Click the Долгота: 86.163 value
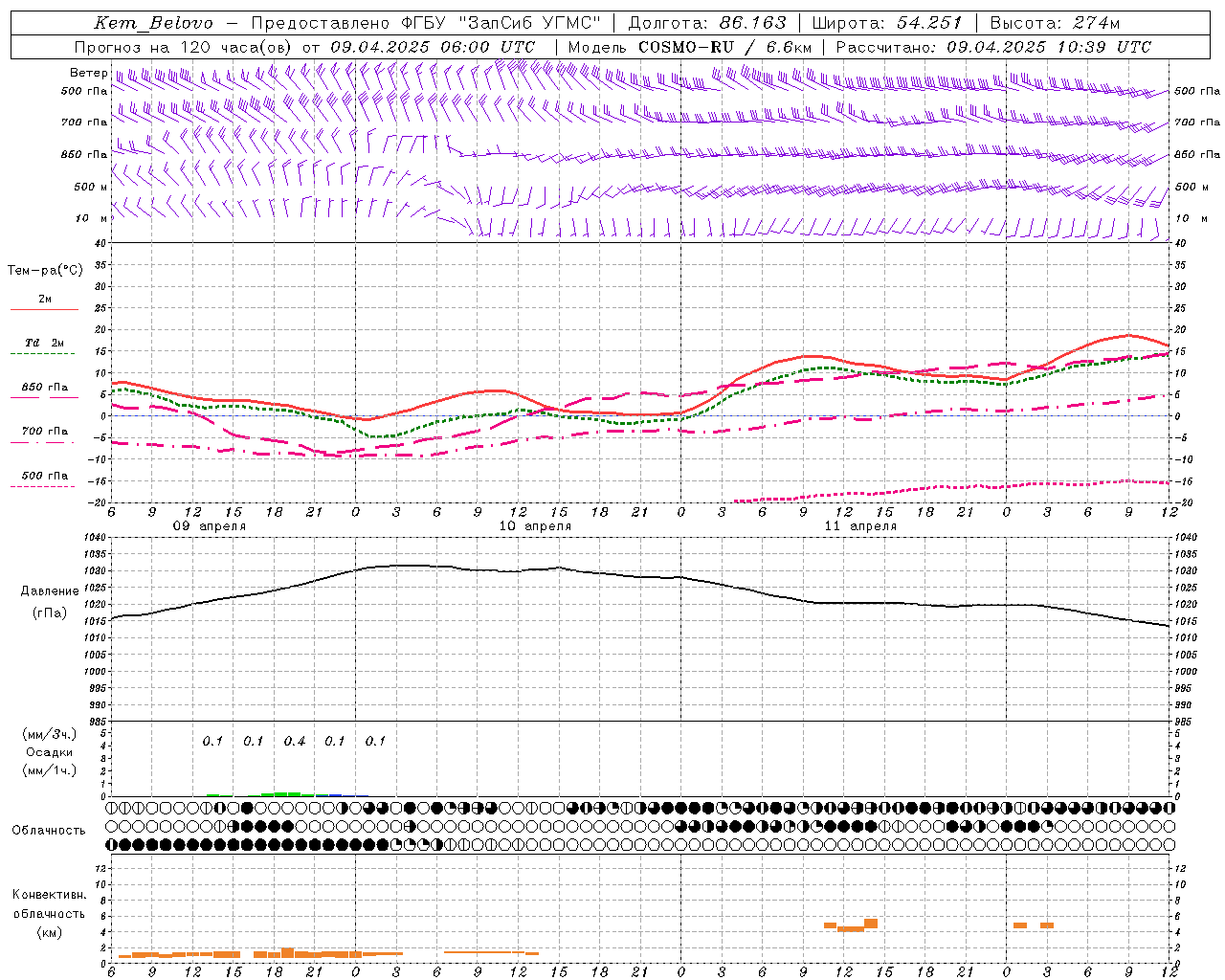This screenshot has width=1225, height=980. [x=706, y=24]
